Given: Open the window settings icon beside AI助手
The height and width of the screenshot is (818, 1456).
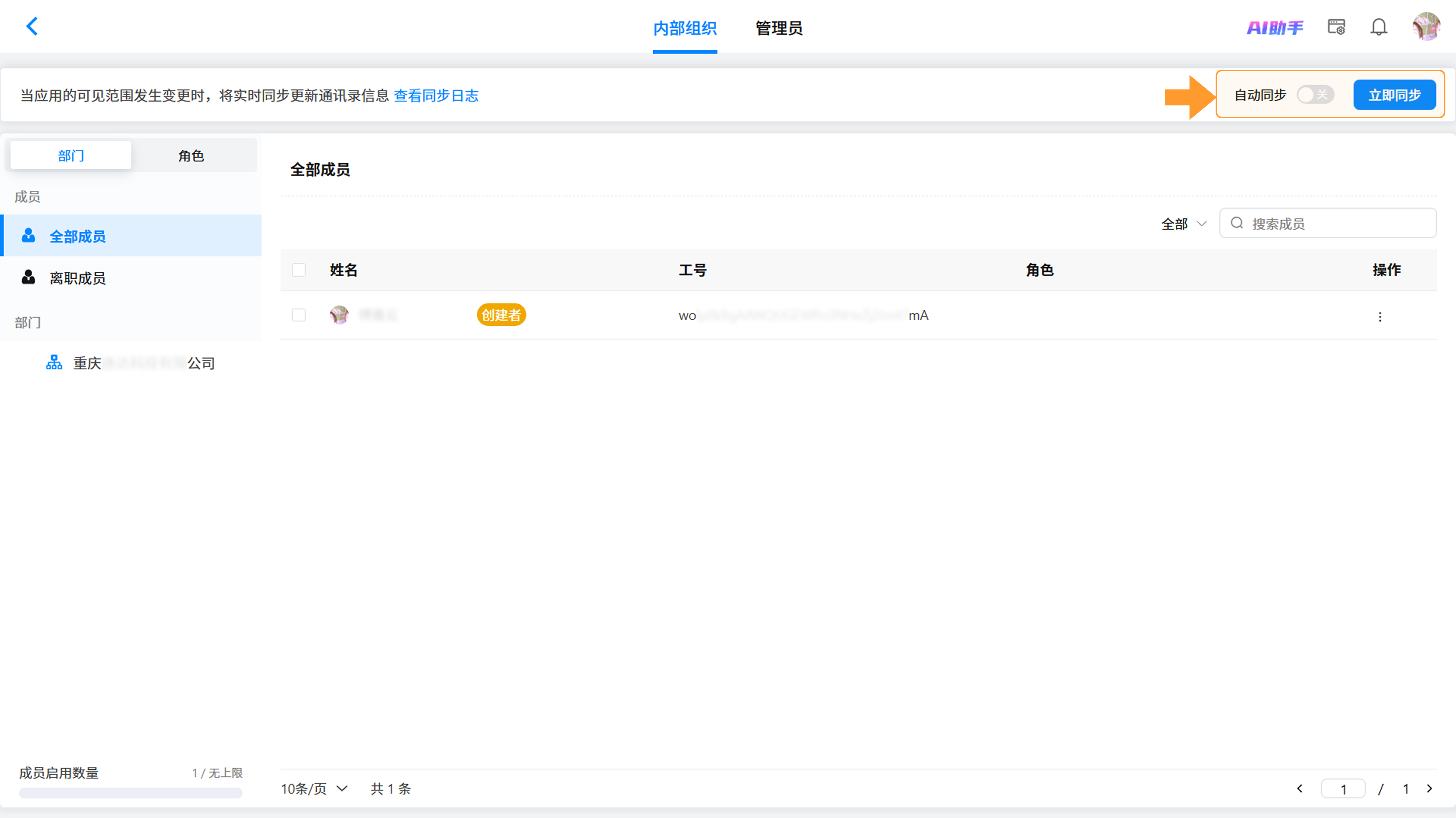Looking at the screenshot, I should tap(1336, 27).
